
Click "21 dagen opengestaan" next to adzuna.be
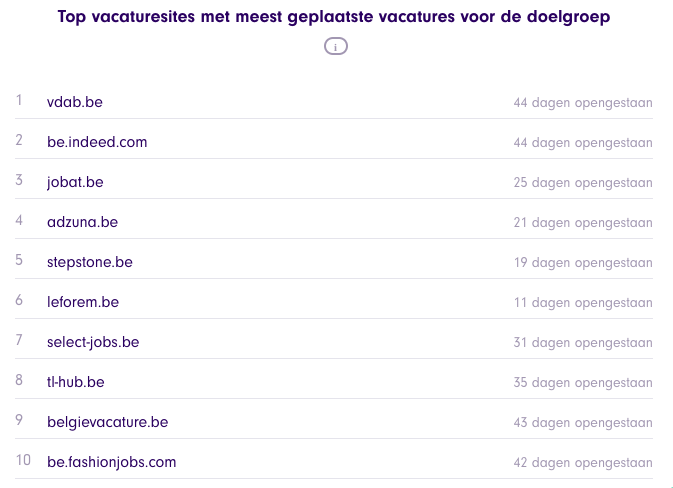583,222
